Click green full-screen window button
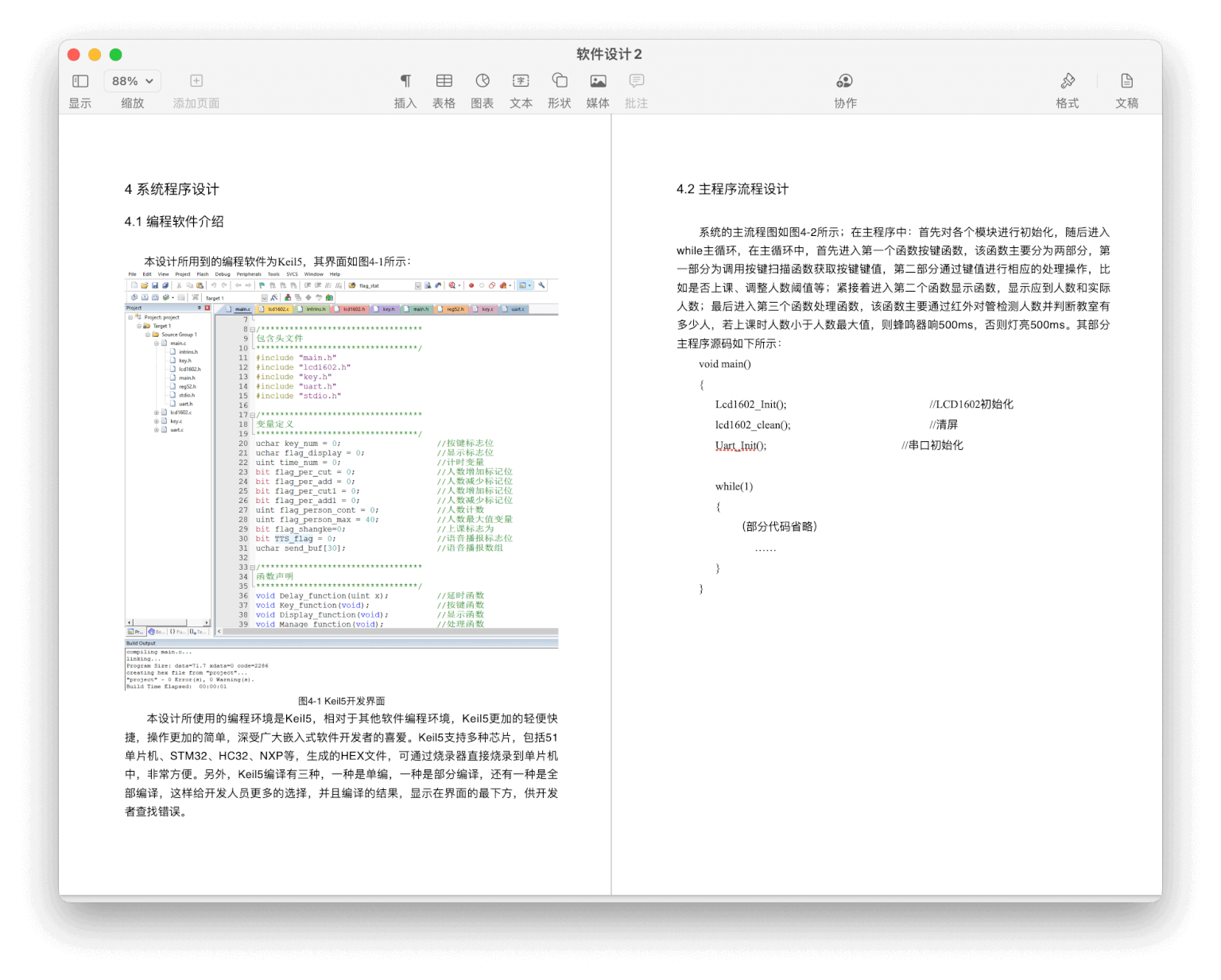The height and width of the screenshot is (980, 1221). (115, 54)
